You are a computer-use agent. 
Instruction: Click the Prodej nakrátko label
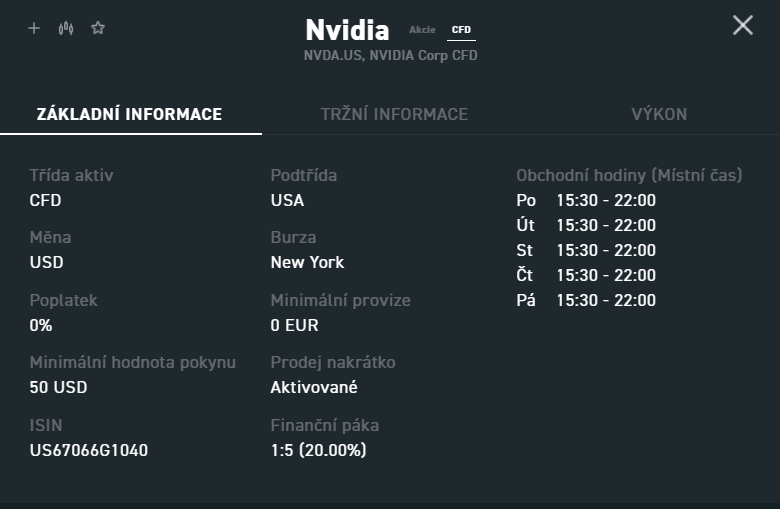pyautogui.click(x=333, y=363)
